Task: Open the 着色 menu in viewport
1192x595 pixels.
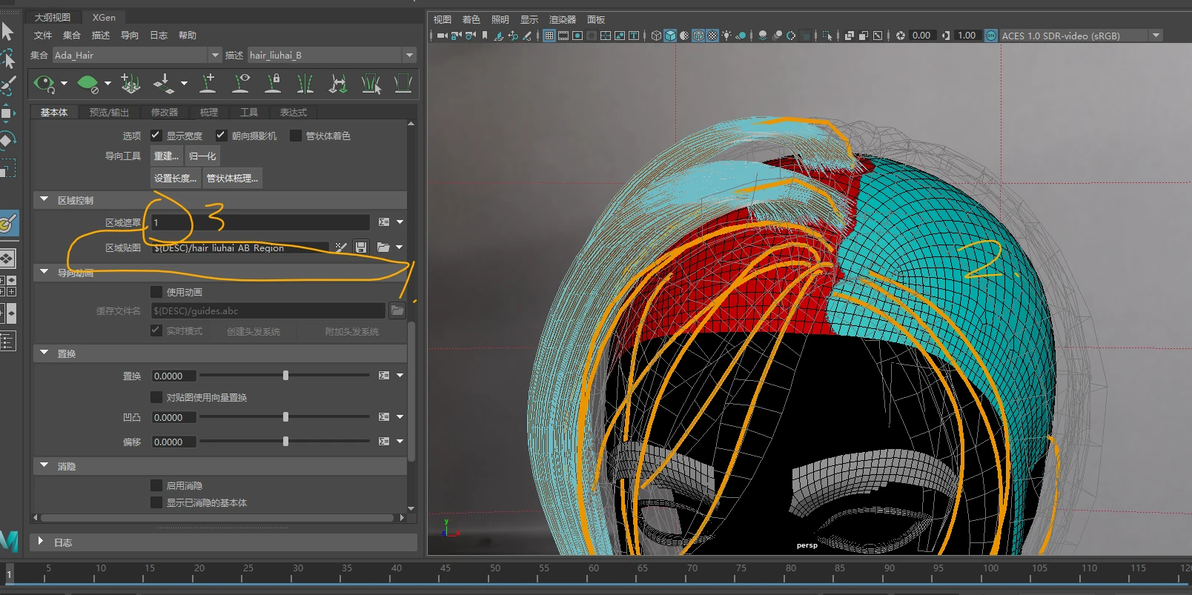Action: 471,19
